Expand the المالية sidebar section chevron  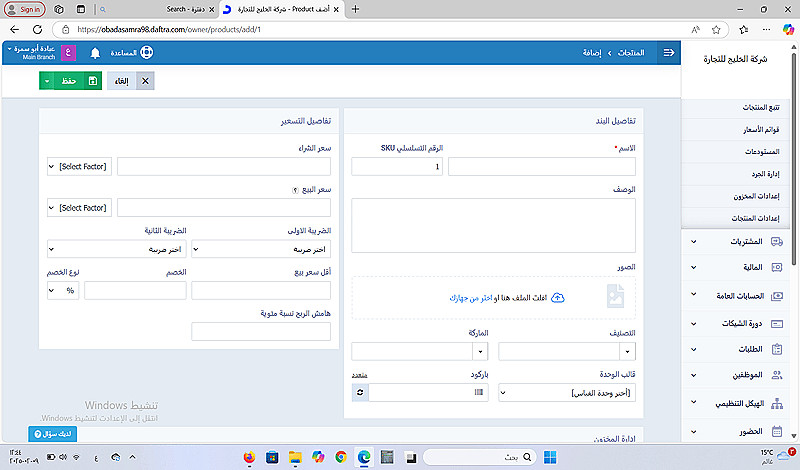[693, 267]
